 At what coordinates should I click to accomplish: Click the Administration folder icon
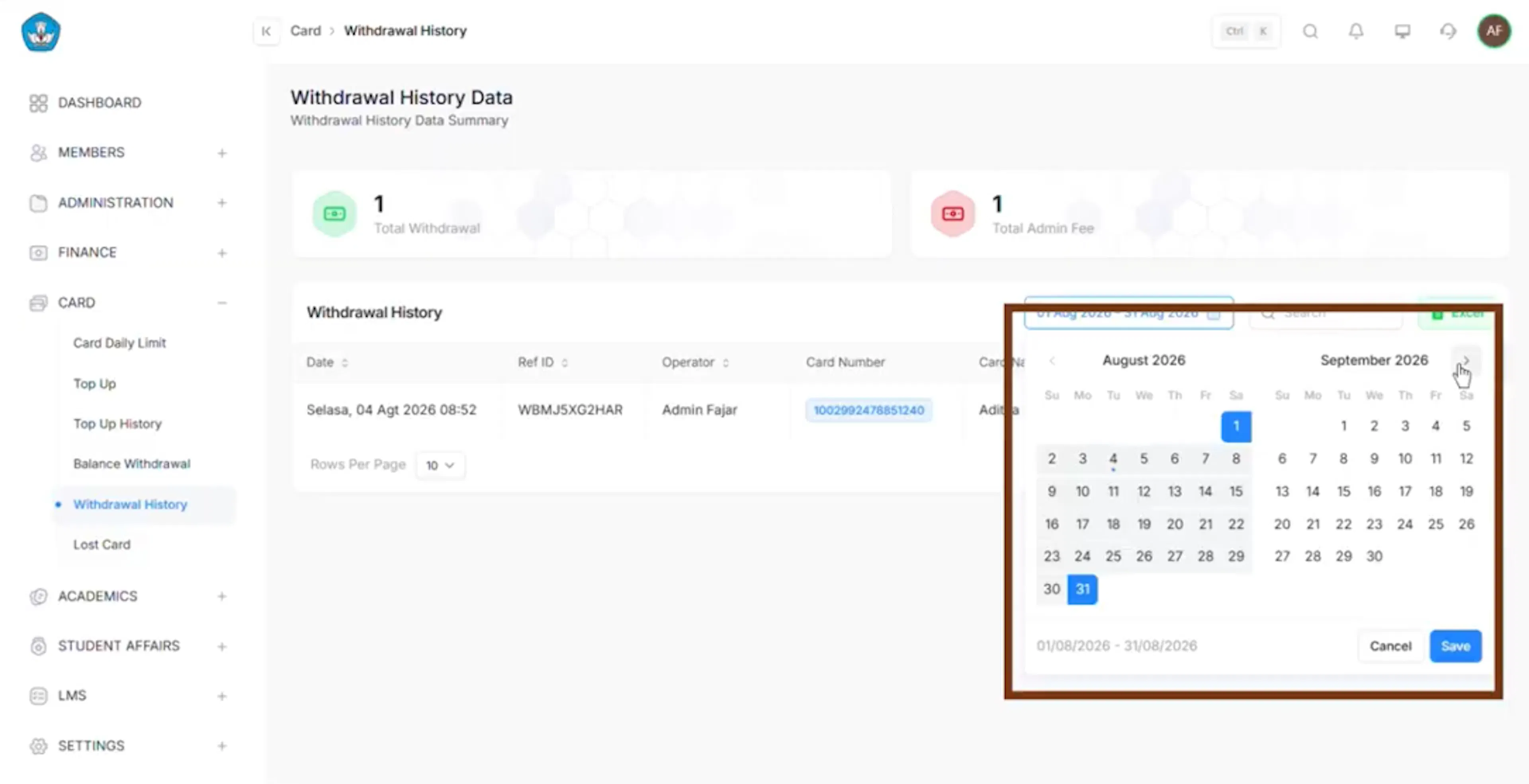click(38, 203)
